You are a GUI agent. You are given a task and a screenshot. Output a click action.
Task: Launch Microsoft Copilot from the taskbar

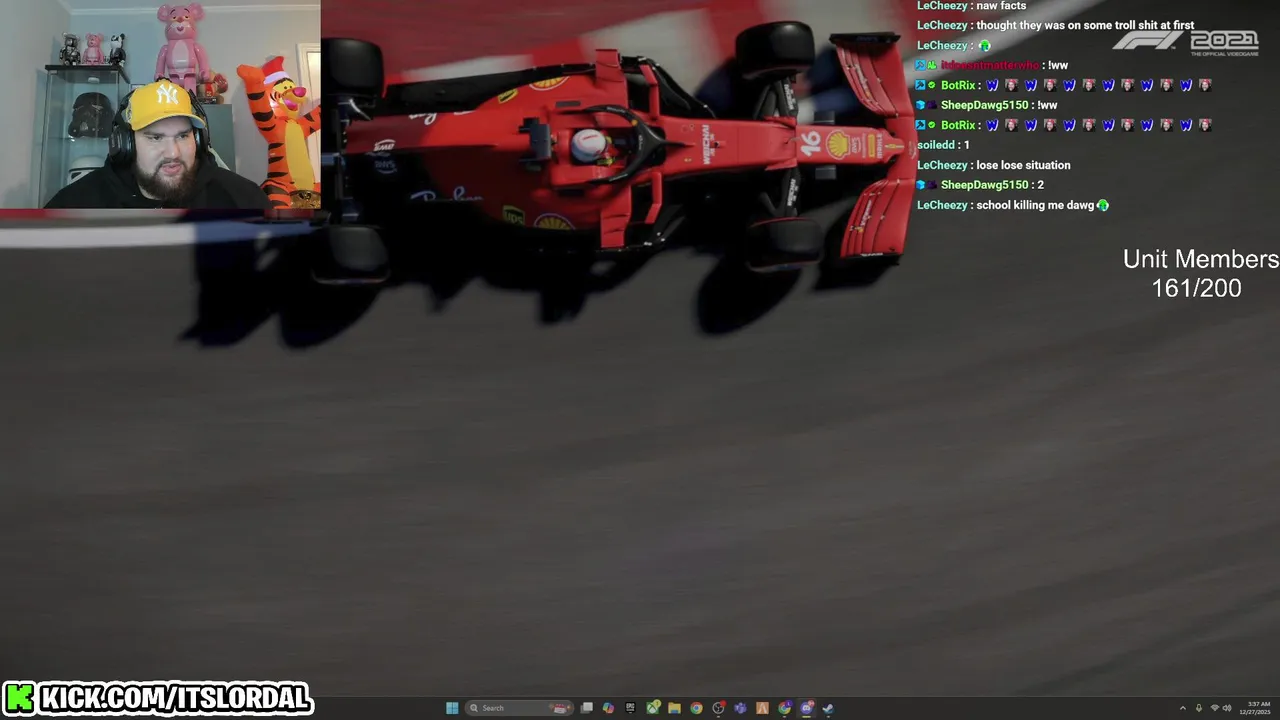[x=608, y=708]
